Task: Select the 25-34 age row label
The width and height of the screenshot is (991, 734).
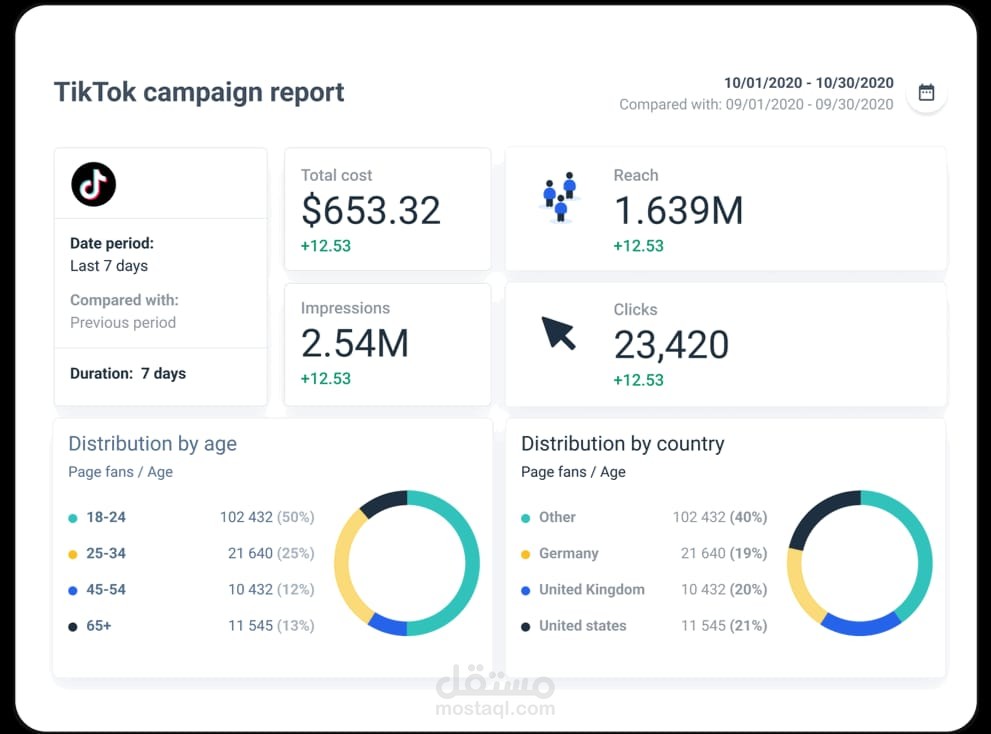Action: click(106, 553)
